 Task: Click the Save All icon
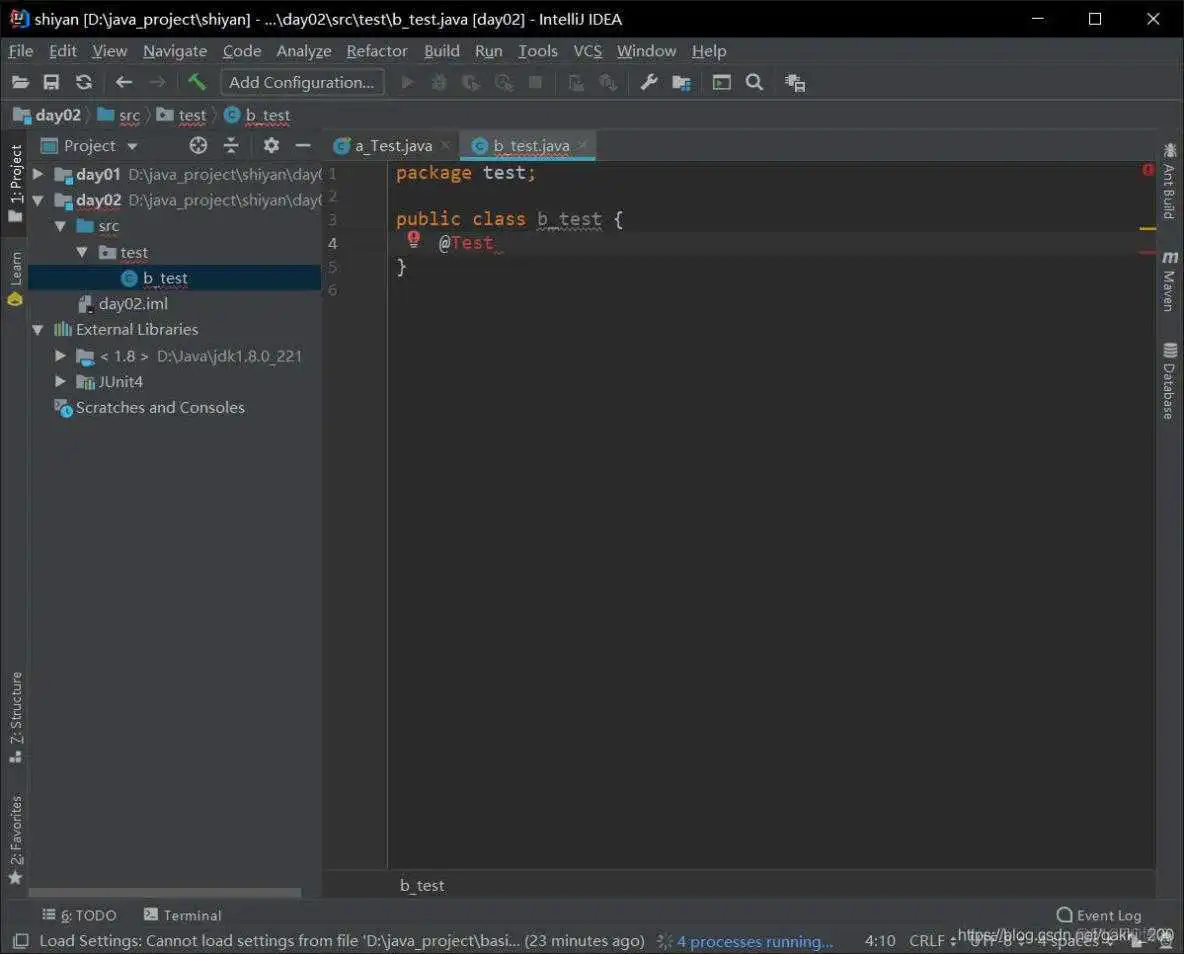(51, 82)
